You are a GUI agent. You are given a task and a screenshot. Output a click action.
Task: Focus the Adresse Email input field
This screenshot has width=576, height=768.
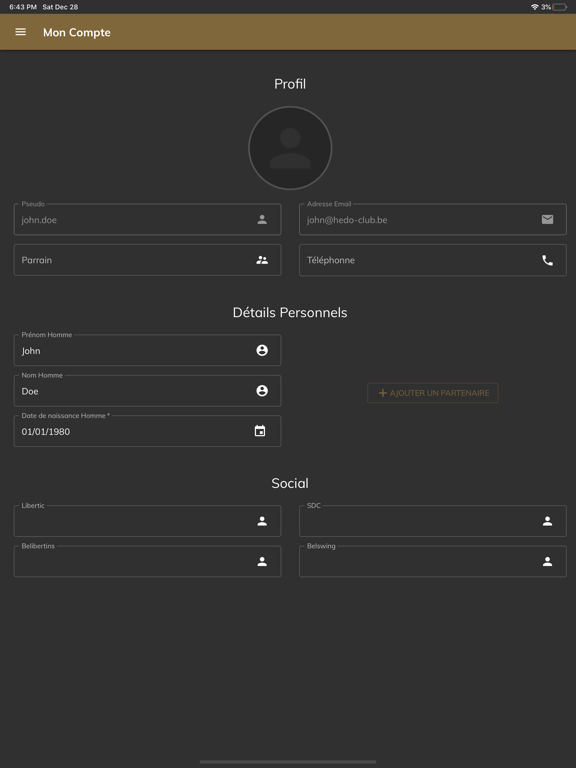(x=433, y=219)
